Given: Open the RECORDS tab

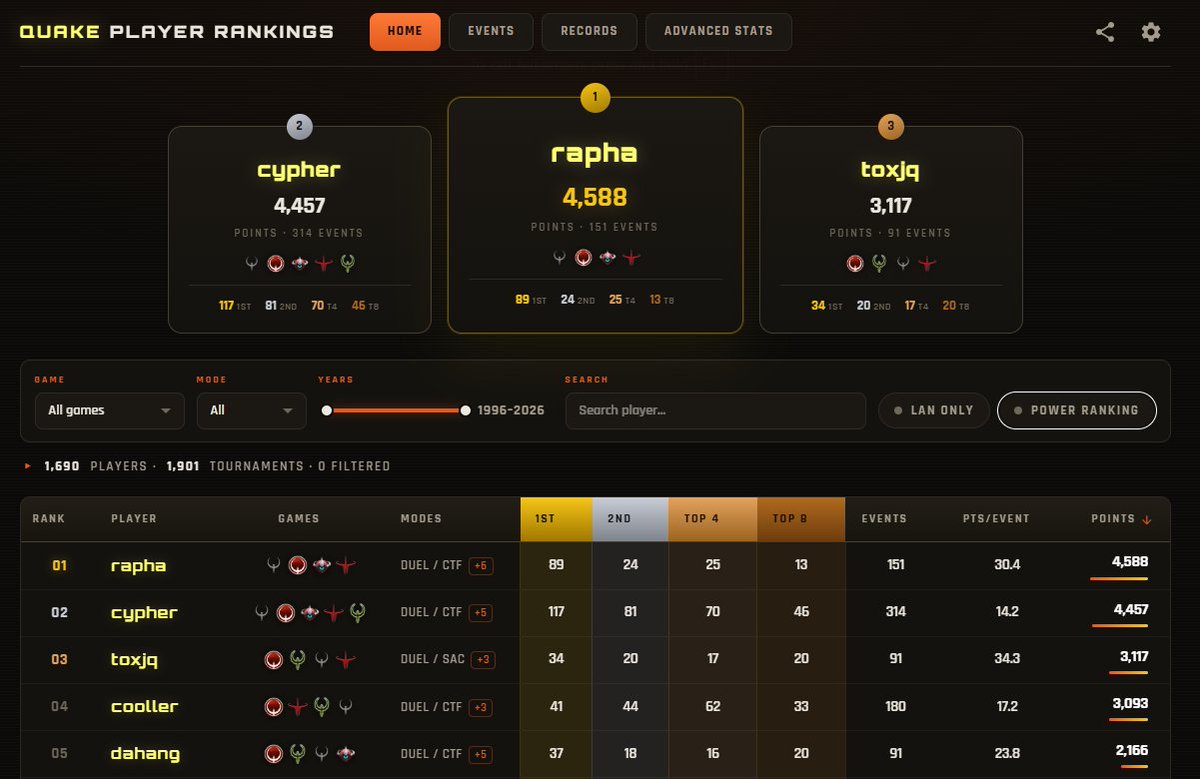Looking at the screenshot, I should (589, 31).
